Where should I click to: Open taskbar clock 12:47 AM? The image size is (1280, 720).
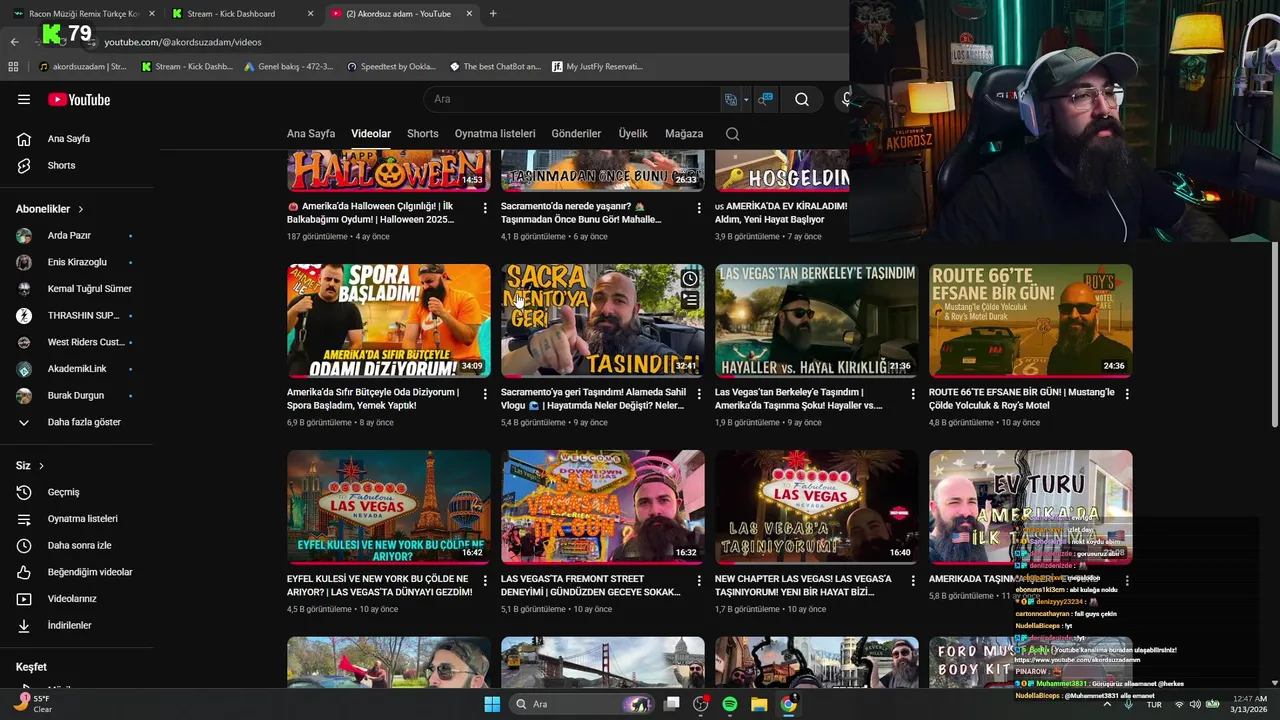pyautogui.click(x=1249, y=704)
